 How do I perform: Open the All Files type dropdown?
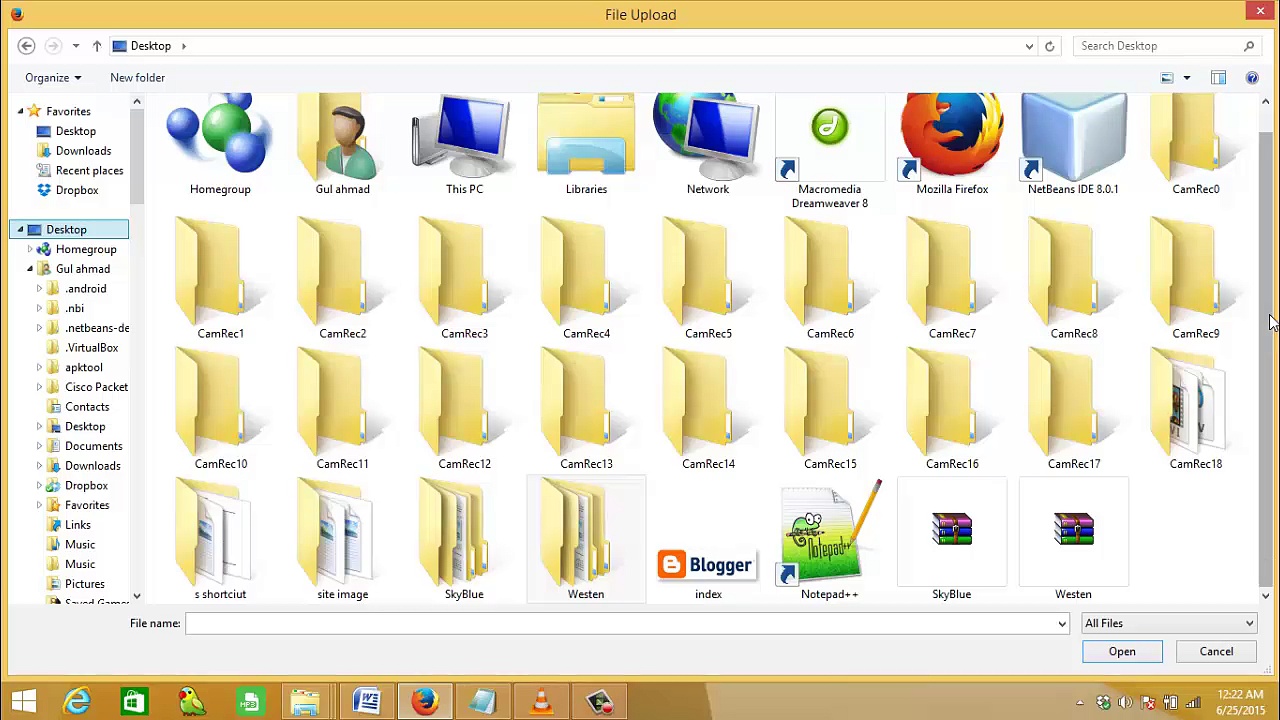[x=1168, y=623]
